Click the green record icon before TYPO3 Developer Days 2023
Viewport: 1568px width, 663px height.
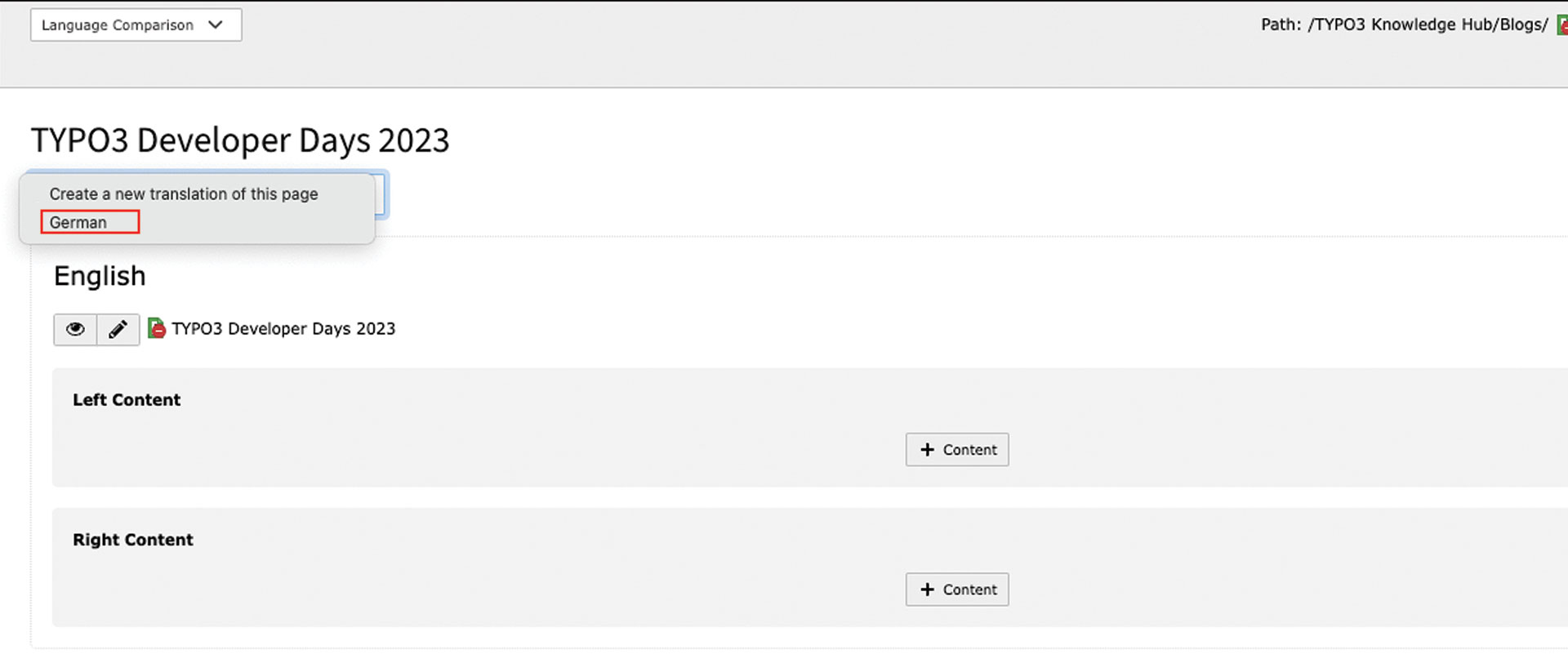[x=157, y=328]
